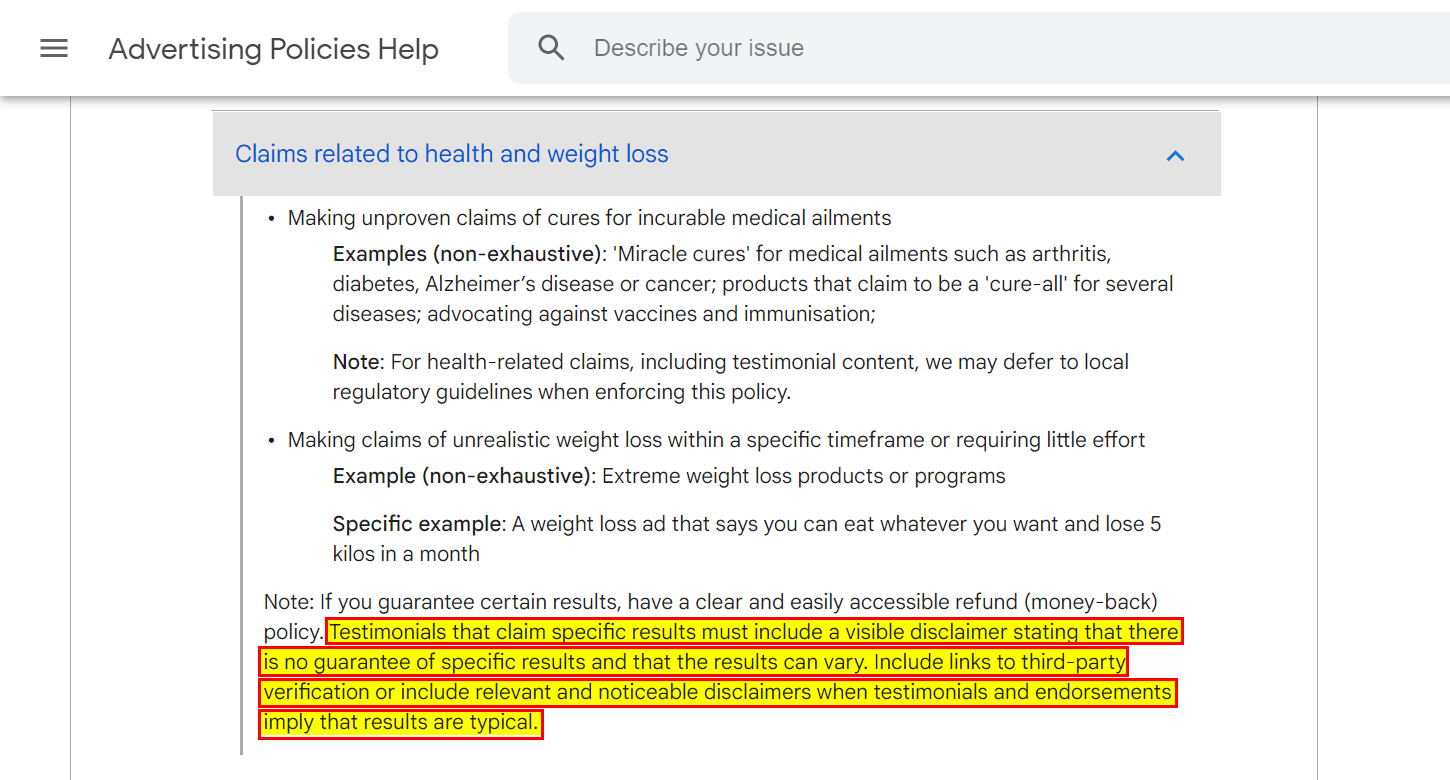Click the bold "Specific example" label
The height and width of the screenshot is (780, 1450).
pyautogui.click(x=416, y=524)
